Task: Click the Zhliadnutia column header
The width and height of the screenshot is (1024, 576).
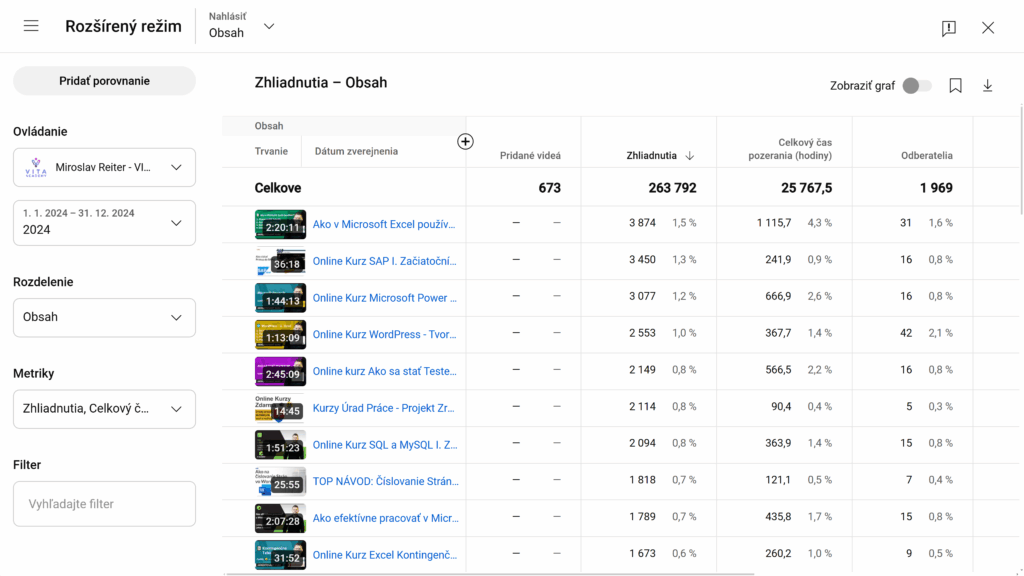Action: point(651,155)
